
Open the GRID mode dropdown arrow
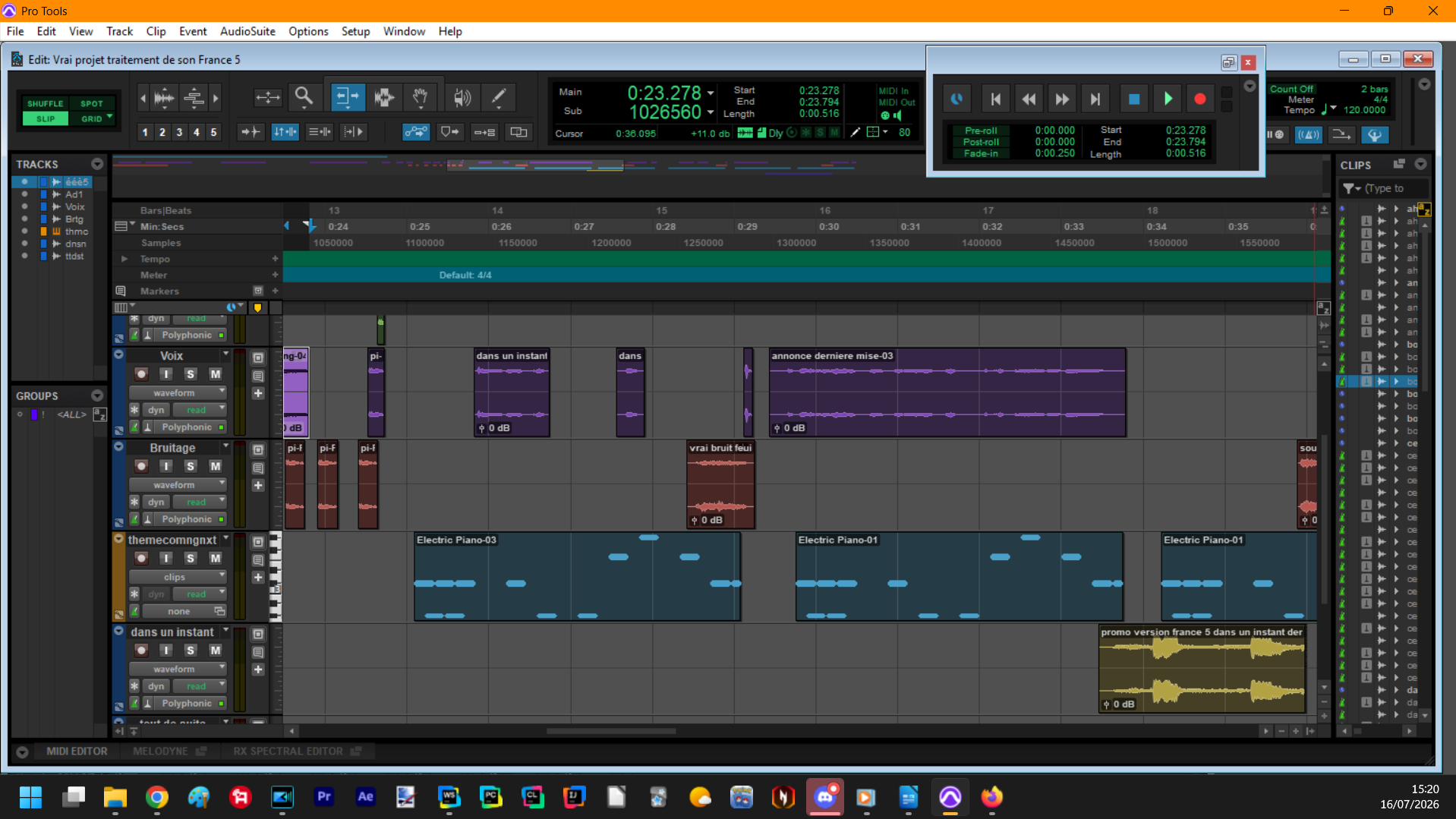click(x=110, y=117)
